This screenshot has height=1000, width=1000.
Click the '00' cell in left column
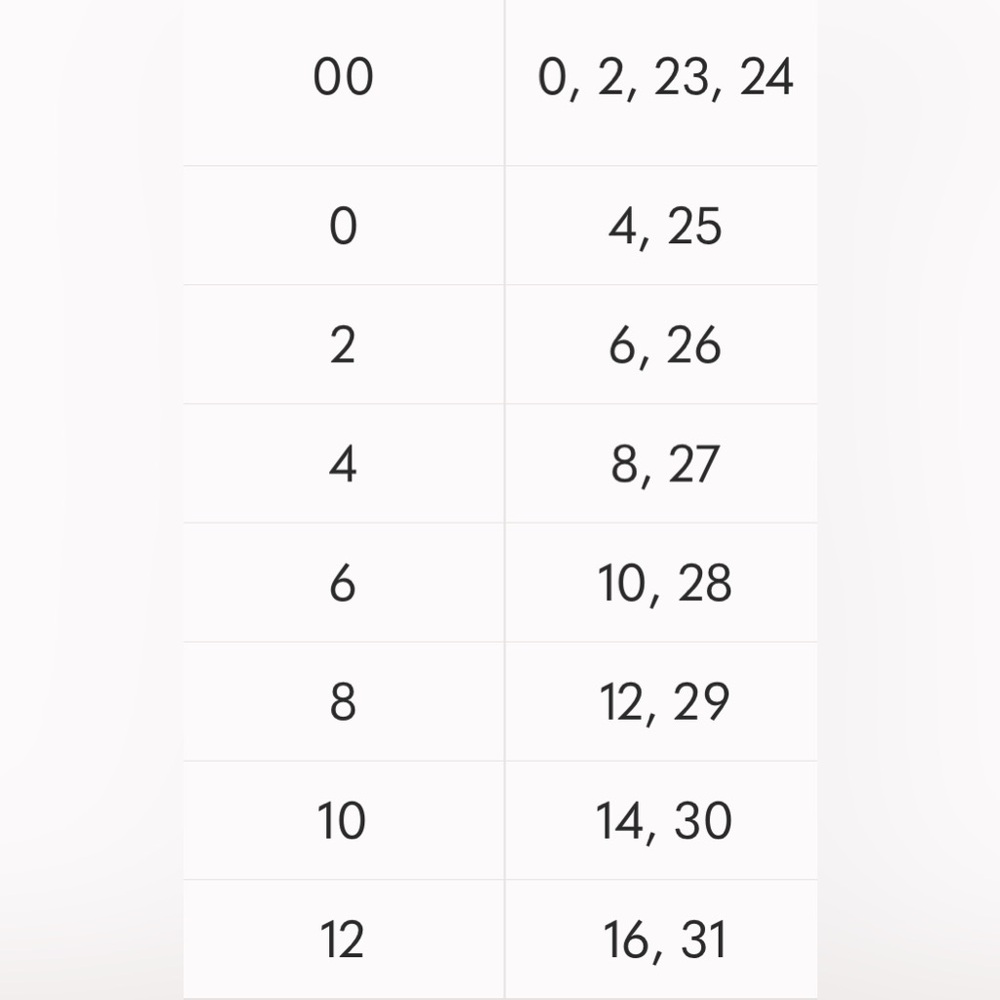pyautogui.click(x=343, y=78)
